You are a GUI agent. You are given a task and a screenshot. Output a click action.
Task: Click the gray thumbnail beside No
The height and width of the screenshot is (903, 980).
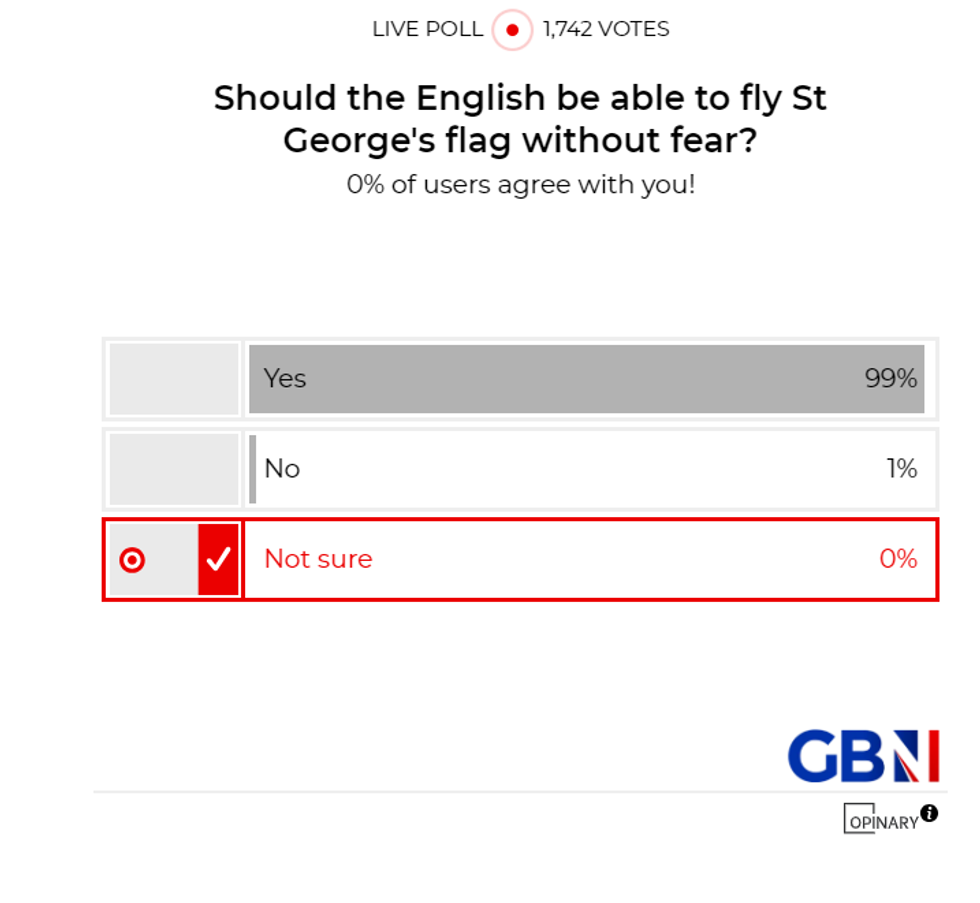(172, 468)
